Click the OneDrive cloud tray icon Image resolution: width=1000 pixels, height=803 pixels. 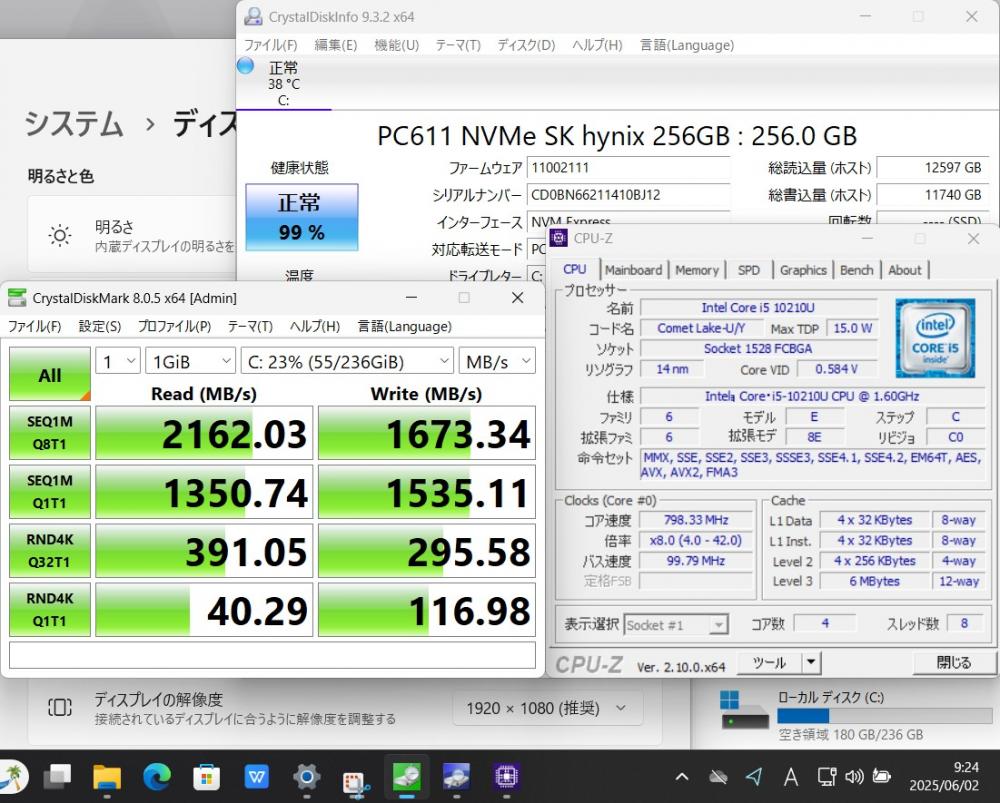(x=719, y=777)
